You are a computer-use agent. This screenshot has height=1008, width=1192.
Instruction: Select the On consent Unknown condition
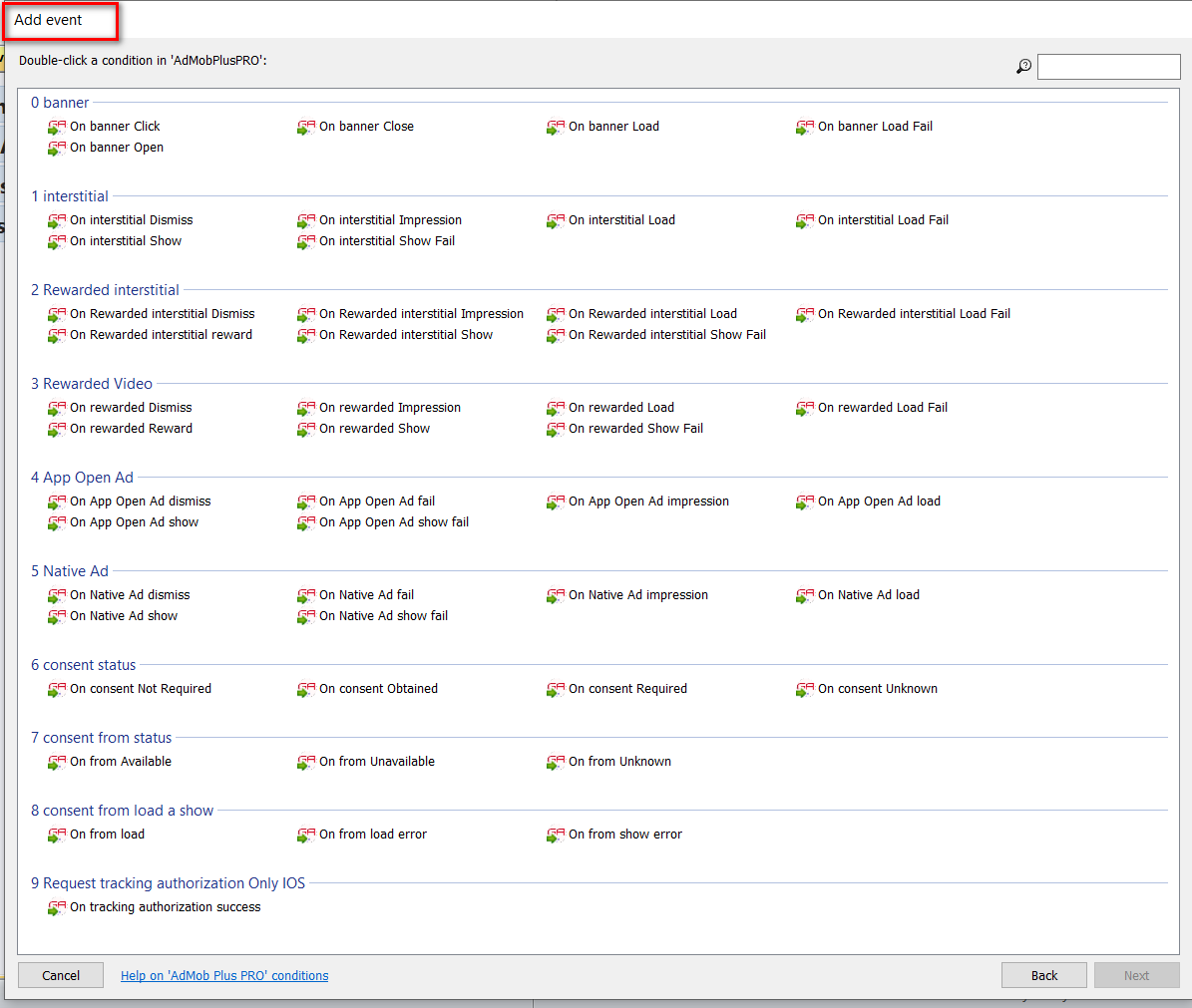point(877,689)
